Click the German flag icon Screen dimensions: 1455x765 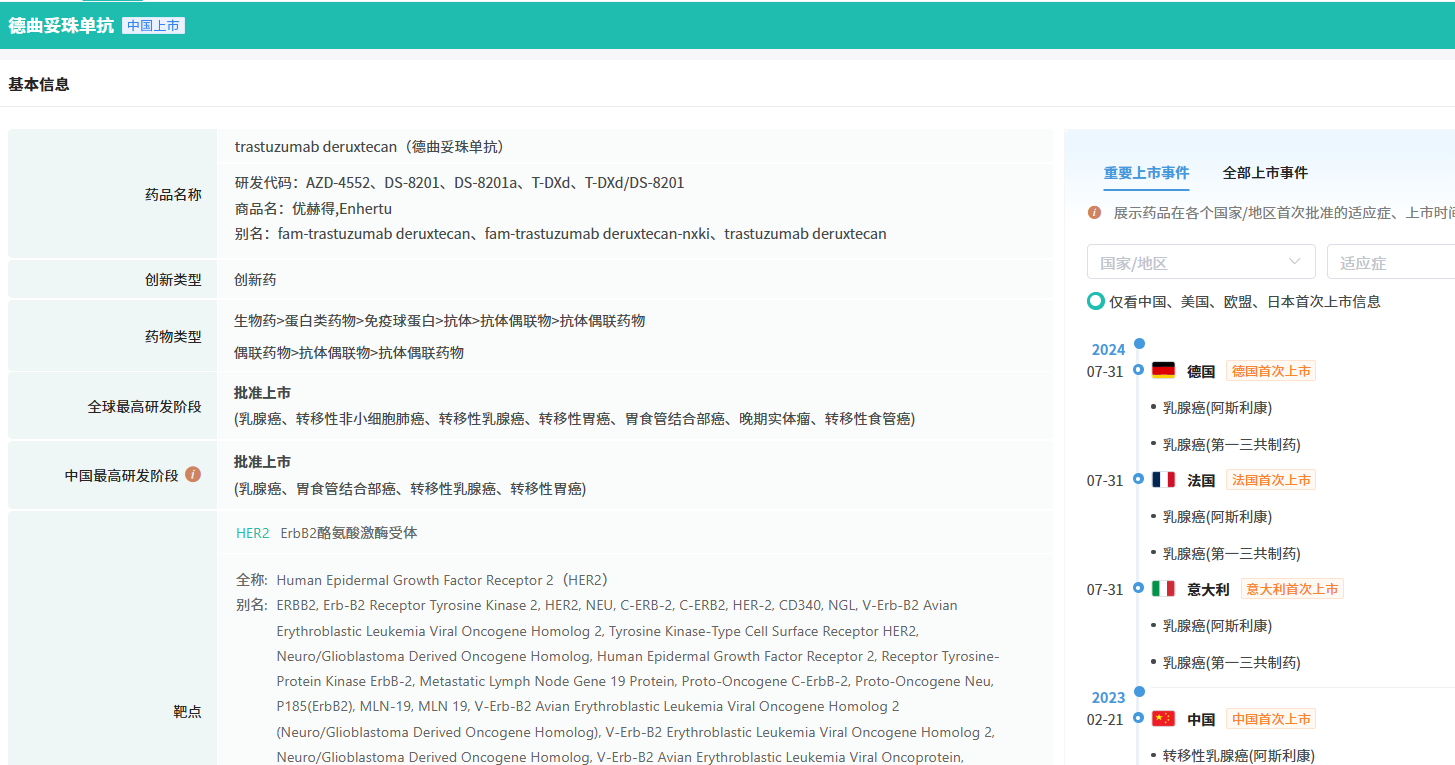tap(1163, 371)
